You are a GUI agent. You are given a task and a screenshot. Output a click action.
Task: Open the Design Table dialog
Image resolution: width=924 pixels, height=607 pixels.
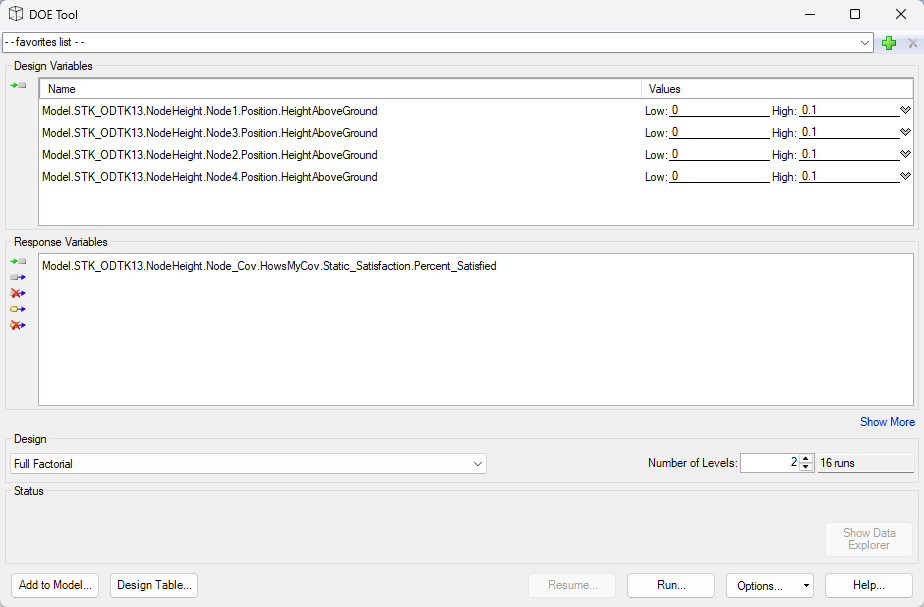coord(154,585)
